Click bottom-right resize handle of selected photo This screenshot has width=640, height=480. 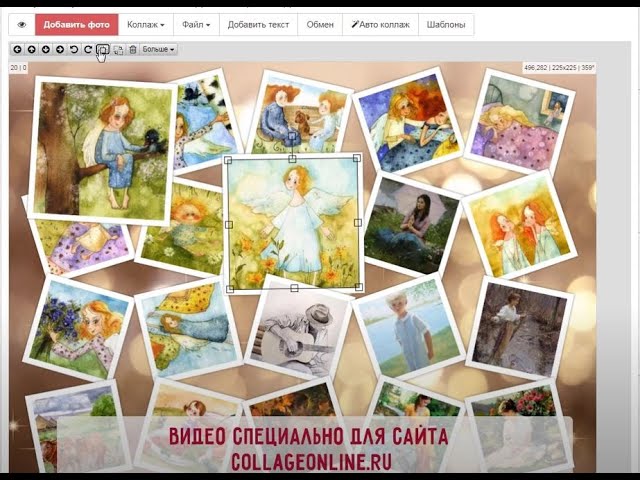359,287
